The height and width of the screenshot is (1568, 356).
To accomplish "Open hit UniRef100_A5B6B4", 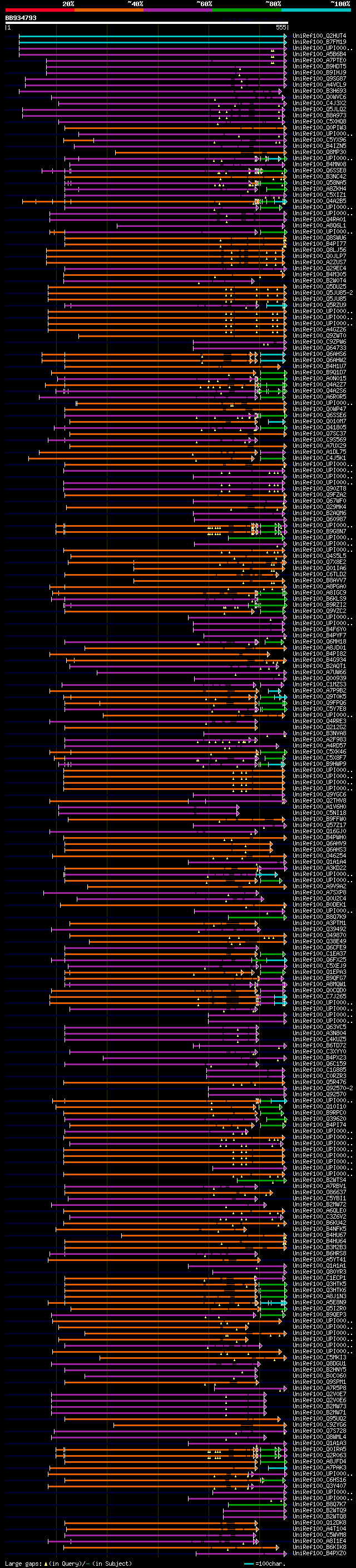I will pyautogui.click(x=319, y=54).
